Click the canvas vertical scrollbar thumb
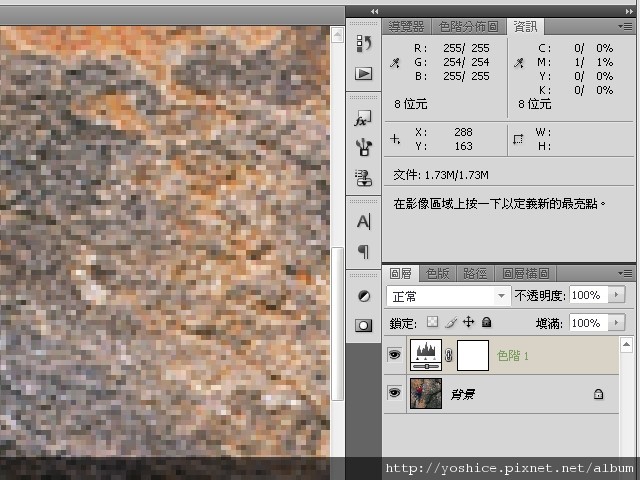 tap(337, 324)
